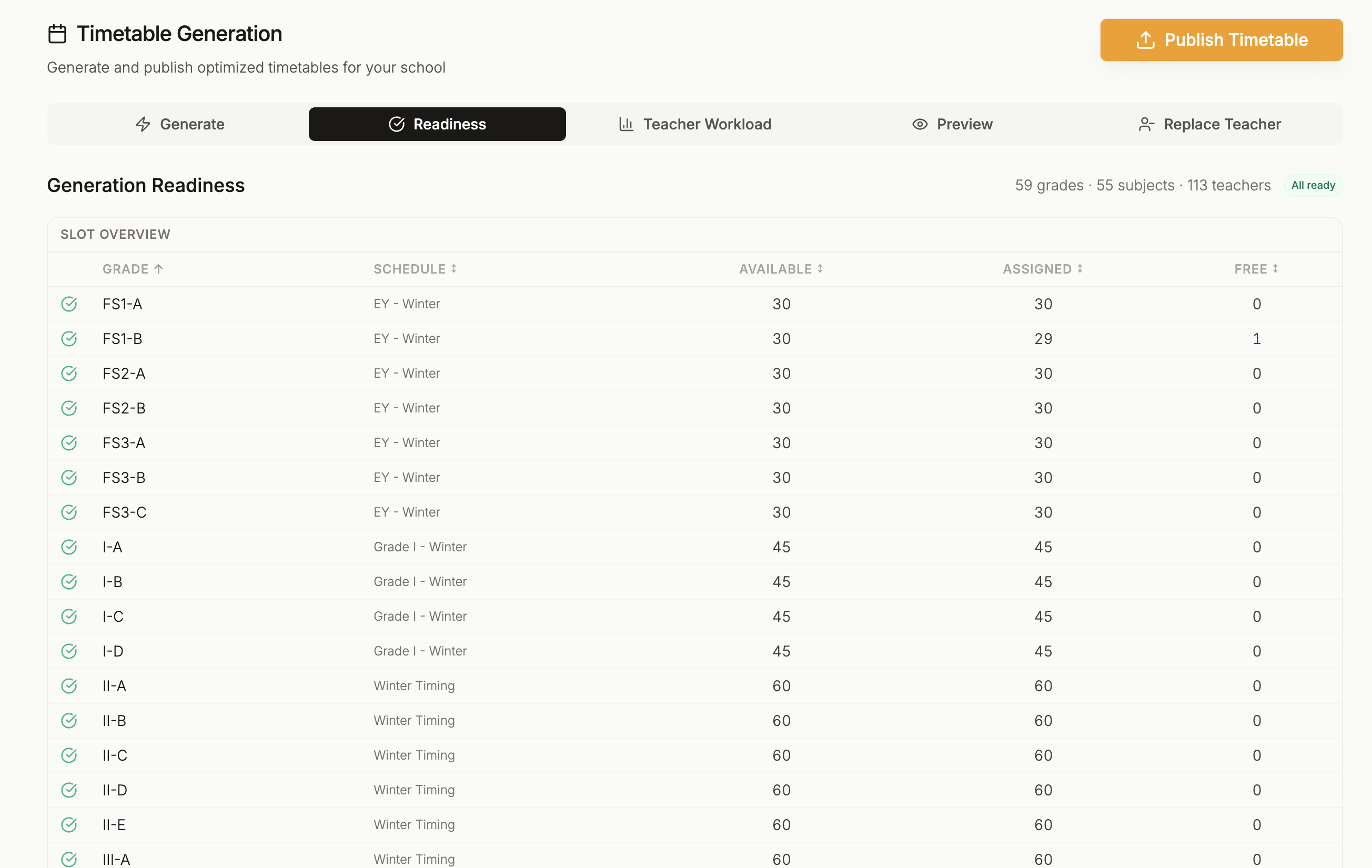The image size is (1372, 868).
Task: Click the ready check icon for II-B
Action: pos(69,721)
